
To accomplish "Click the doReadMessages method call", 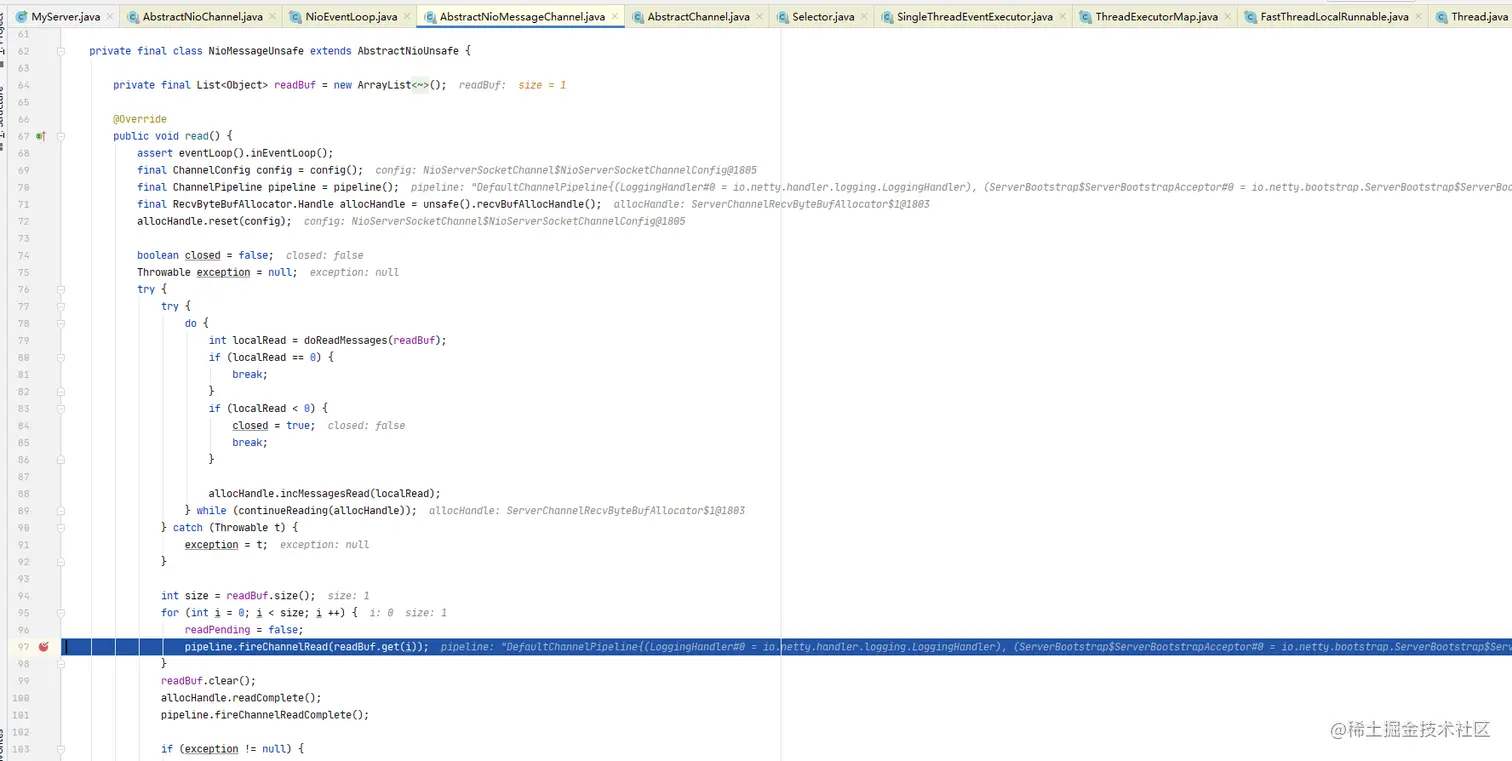I will 346,340.
